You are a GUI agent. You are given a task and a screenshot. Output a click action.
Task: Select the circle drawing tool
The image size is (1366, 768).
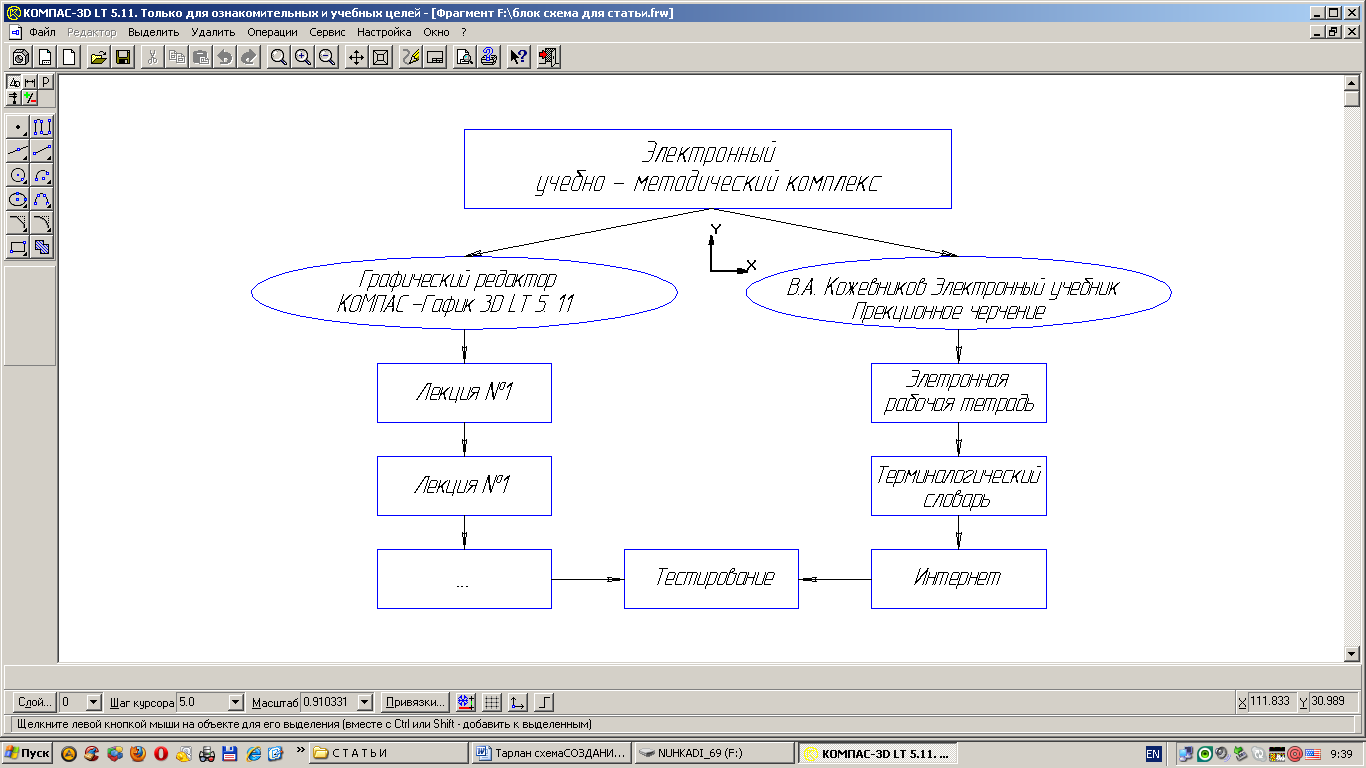(x=18, y=175)
